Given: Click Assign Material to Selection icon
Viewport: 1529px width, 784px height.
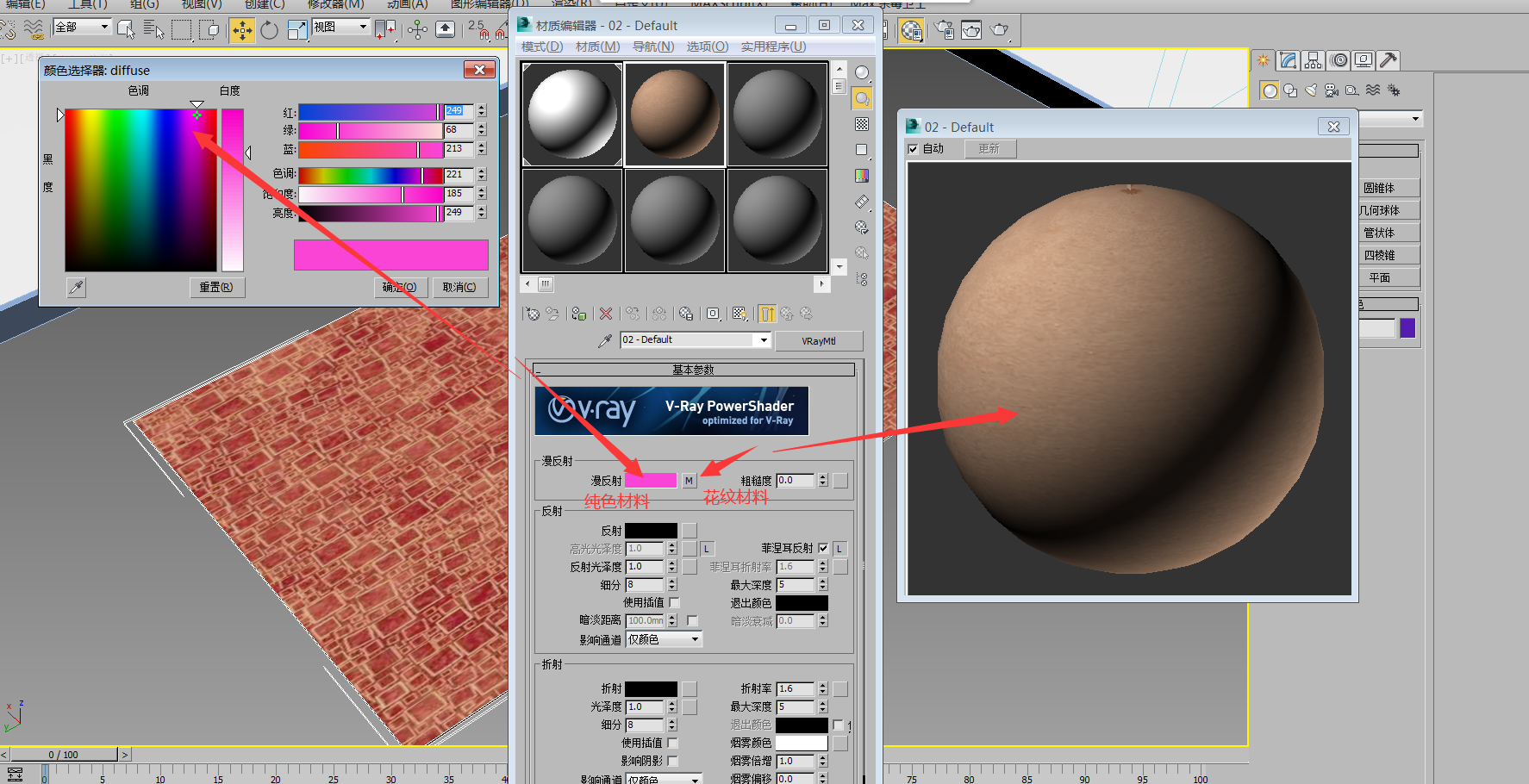Looking at the screenshot, I should click(x=579, y=314).
